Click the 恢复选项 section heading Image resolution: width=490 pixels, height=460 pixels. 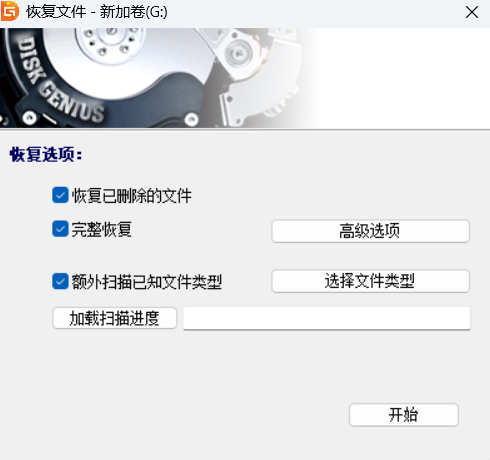46,155
